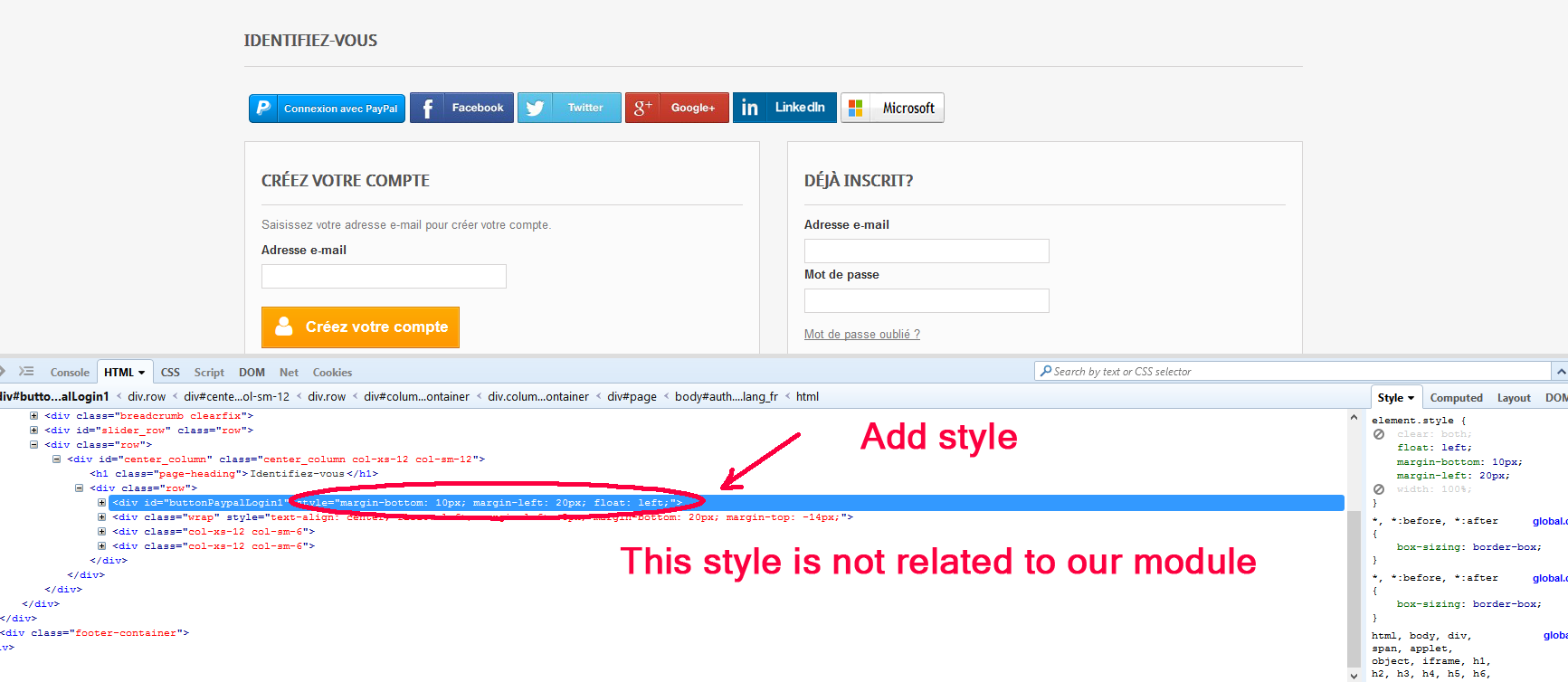Show the Layout side panel

coord(1514,398)
